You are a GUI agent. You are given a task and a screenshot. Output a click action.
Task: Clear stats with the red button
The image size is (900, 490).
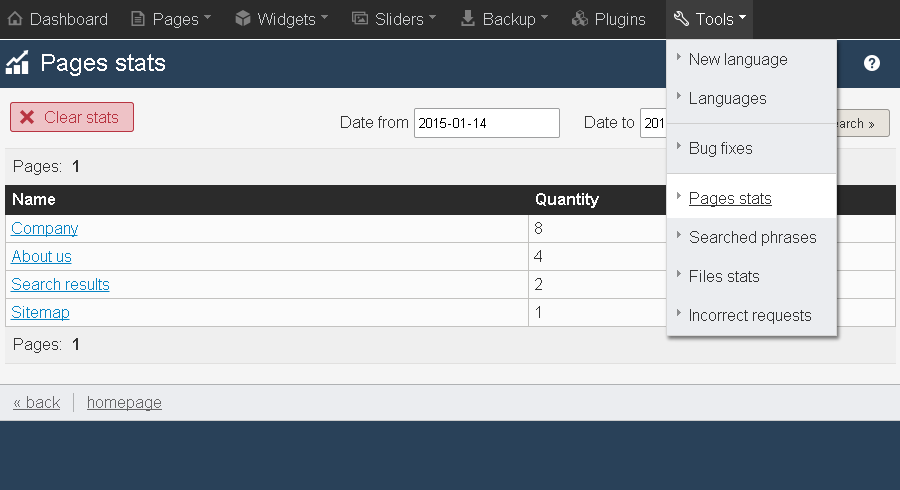coord(72,117)
